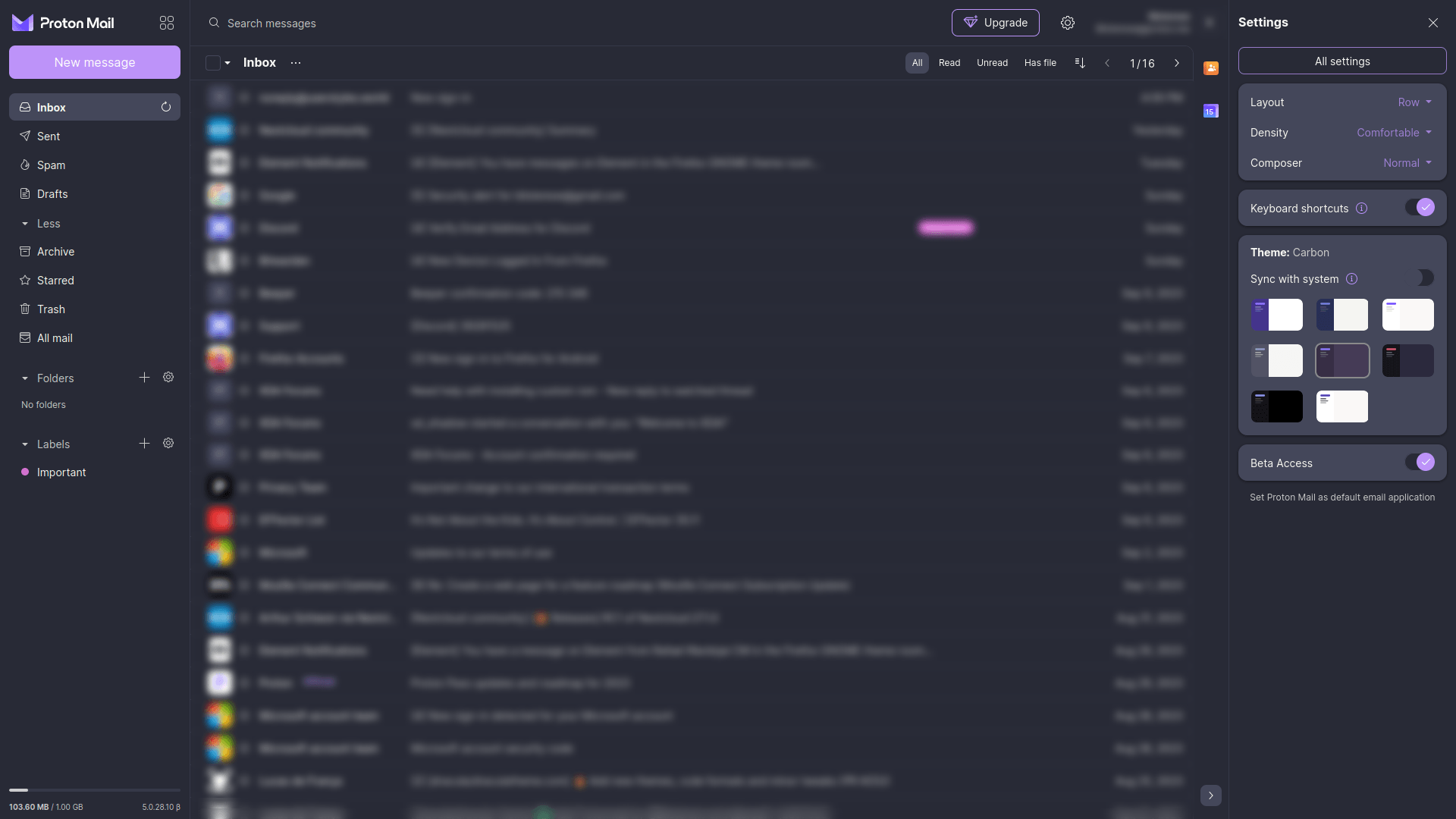
Task: Select the dark-blue sidebar light theme thumbnail
Action: pyautogui.click(x=1342, y=315)
